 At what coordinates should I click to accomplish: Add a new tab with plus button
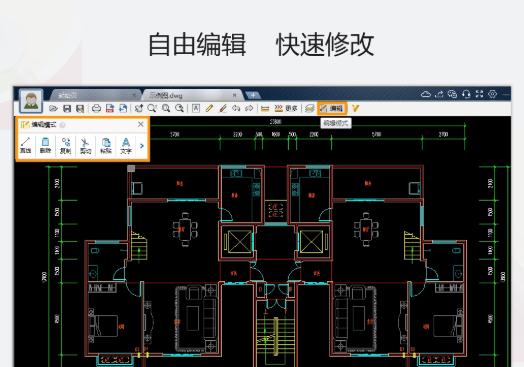point(253,95)
